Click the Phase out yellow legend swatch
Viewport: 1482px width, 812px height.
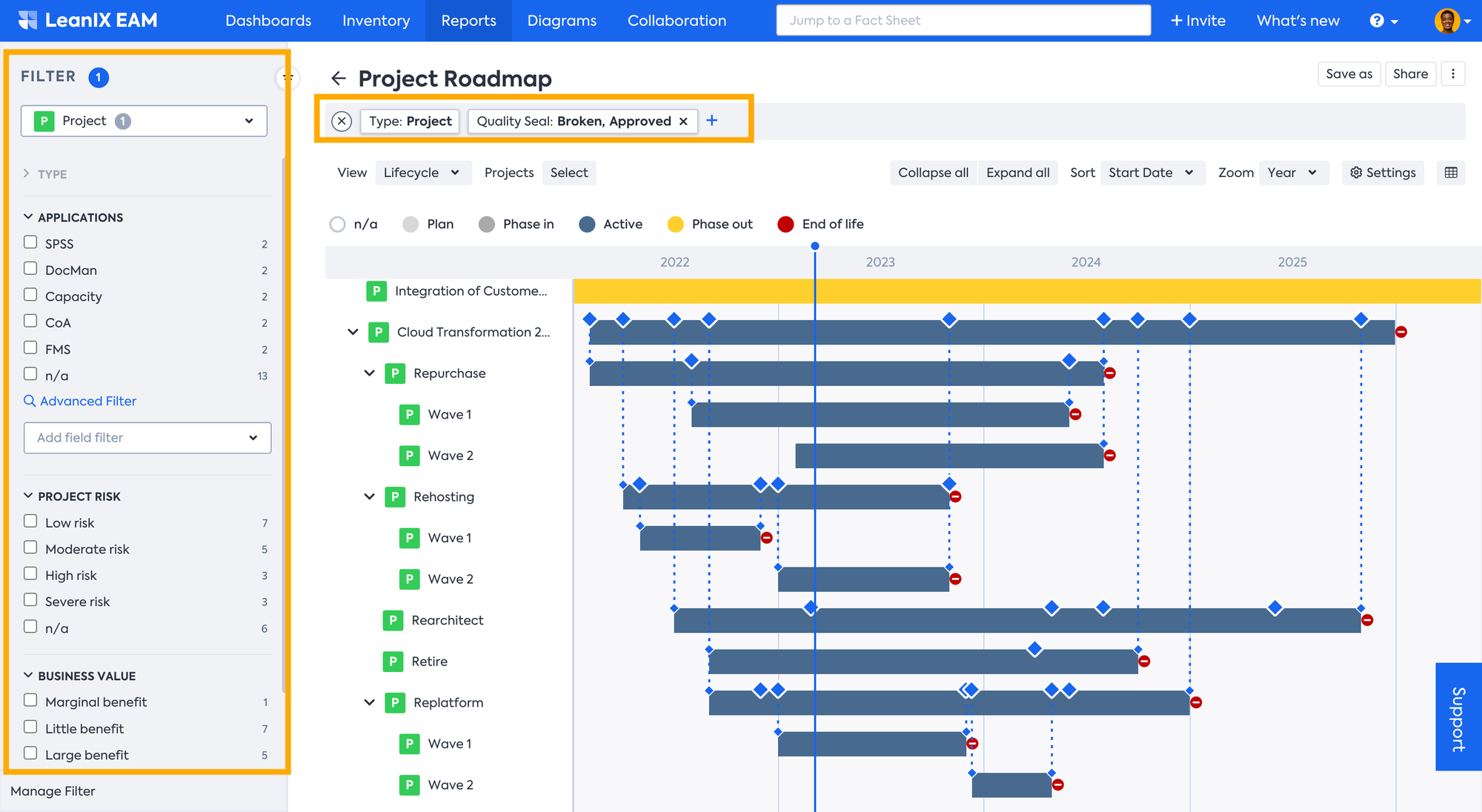tap(675, 224)
